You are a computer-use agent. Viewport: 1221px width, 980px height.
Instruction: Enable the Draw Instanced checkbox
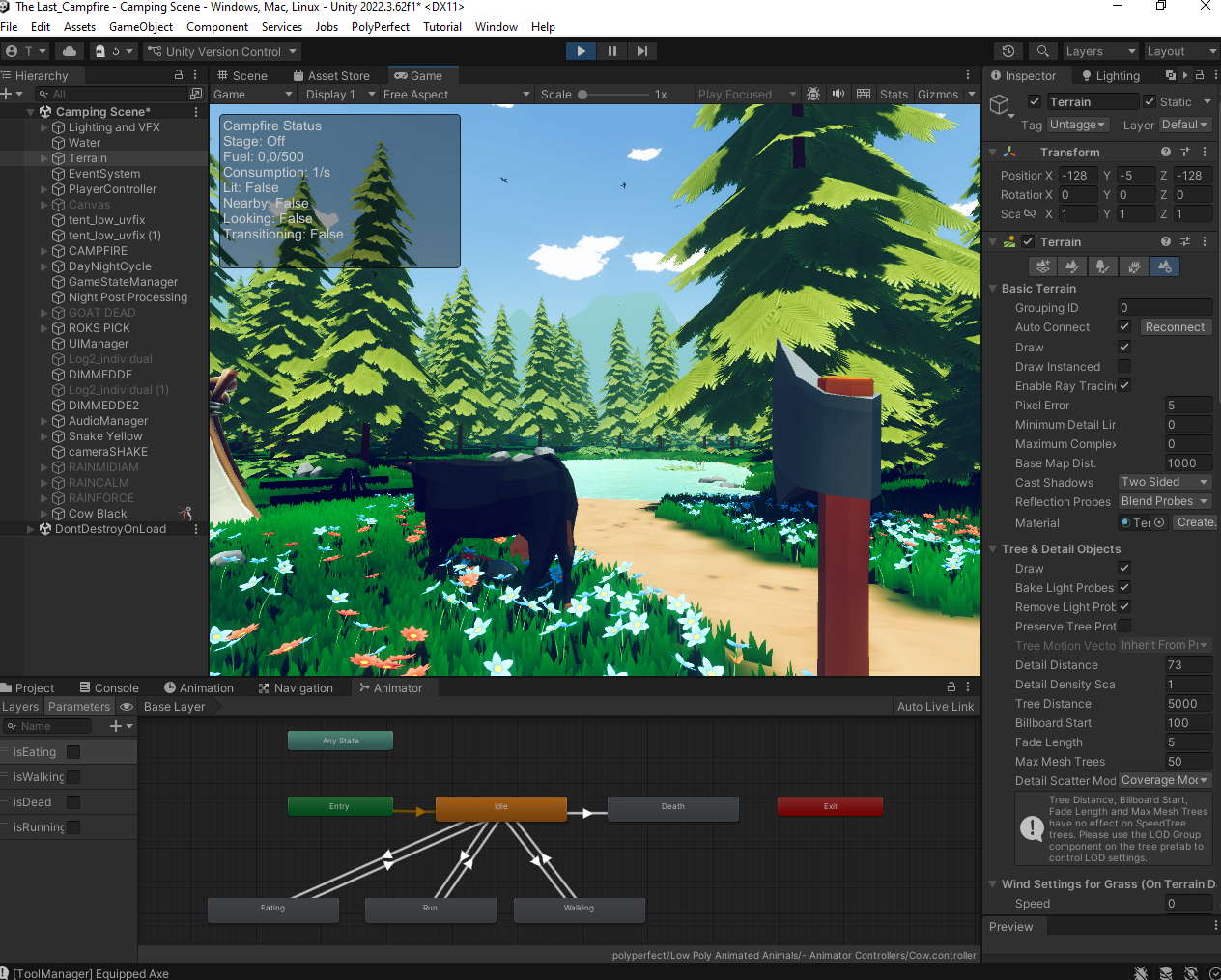click(x=1124, y=366)
